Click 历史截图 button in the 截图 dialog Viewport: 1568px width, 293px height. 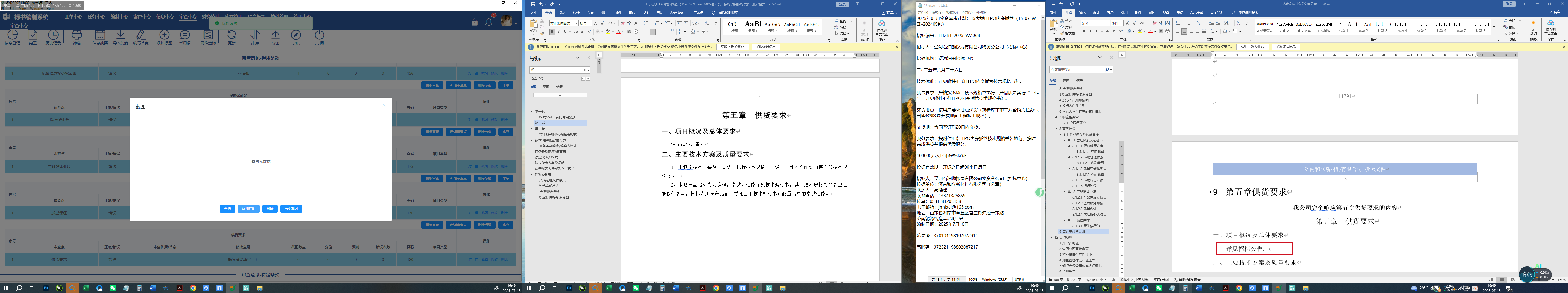pos(291,209)
